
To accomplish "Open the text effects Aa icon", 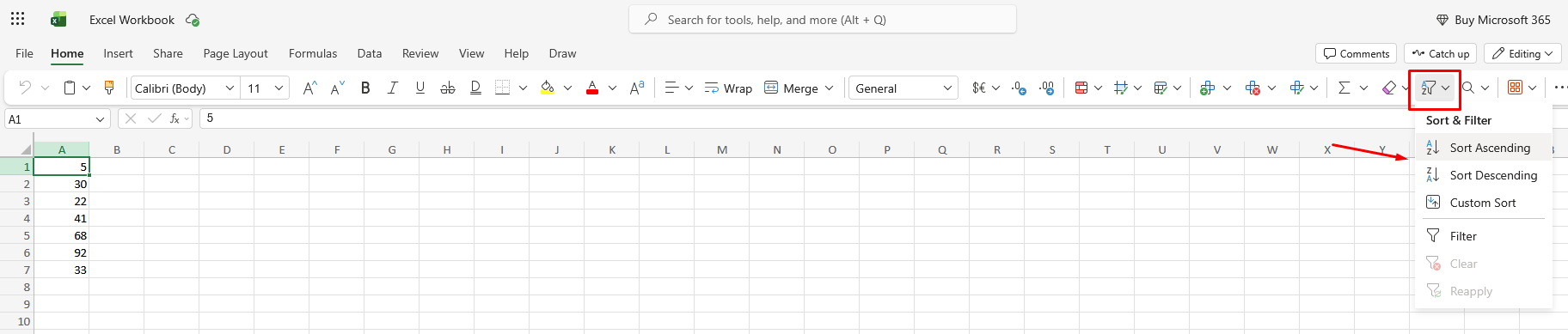I will pyautogui.click(x=637, y=88).
